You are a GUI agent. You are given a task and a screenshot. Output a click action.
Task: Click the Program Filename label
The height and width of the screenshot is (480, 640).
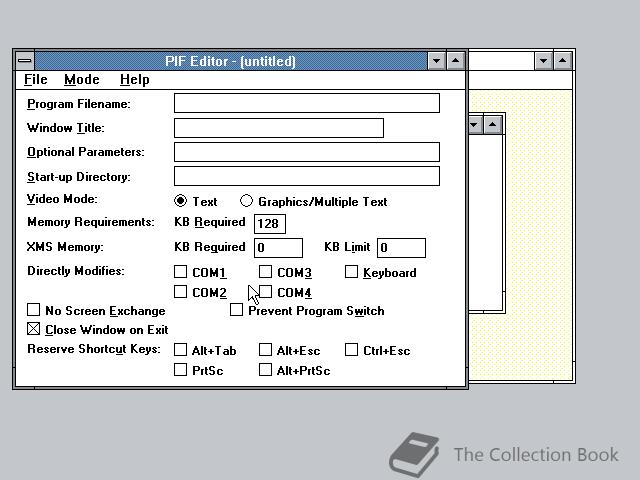click(79, 104)
